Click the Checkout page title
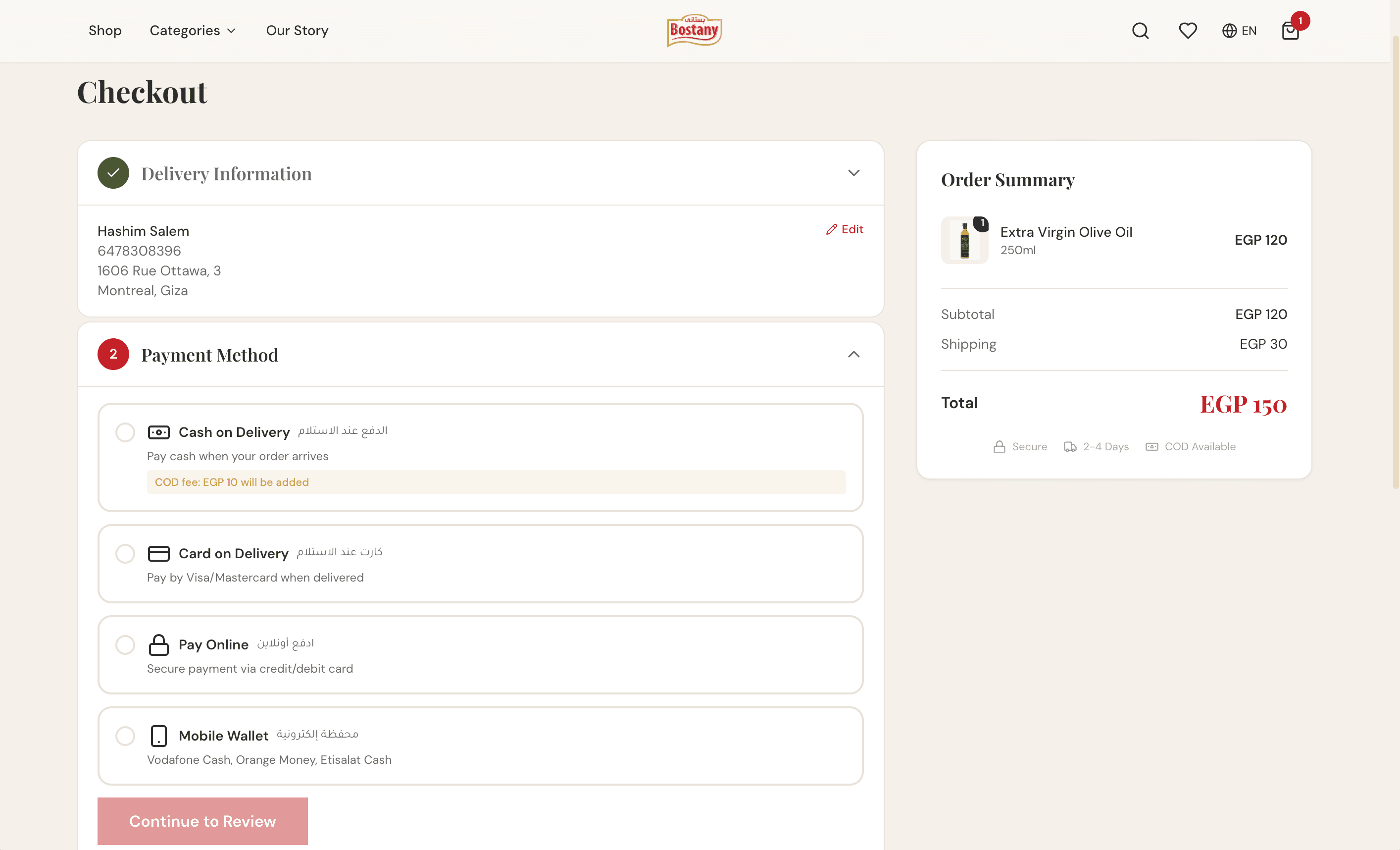The width and height of the screenshot is (1400, 850). point(142,92)
